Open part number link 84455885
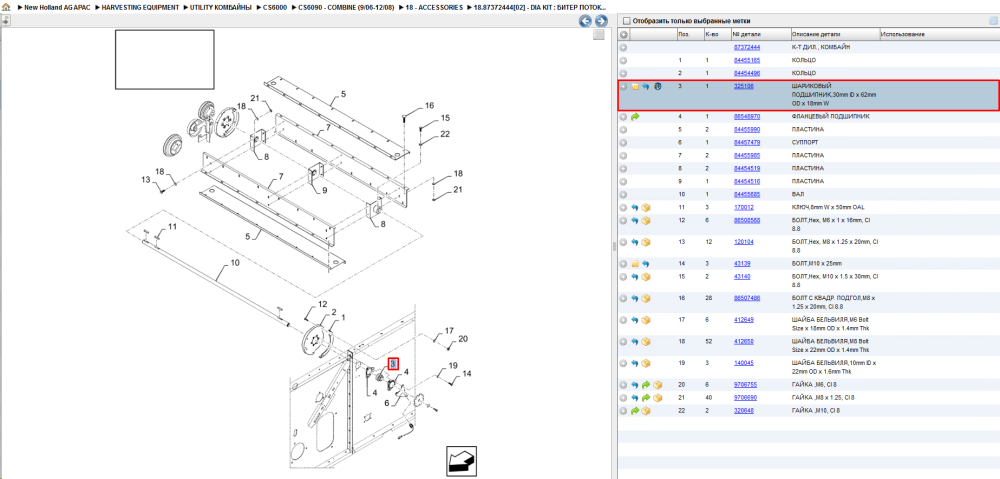1000x479 pixels. coord(747,195)
